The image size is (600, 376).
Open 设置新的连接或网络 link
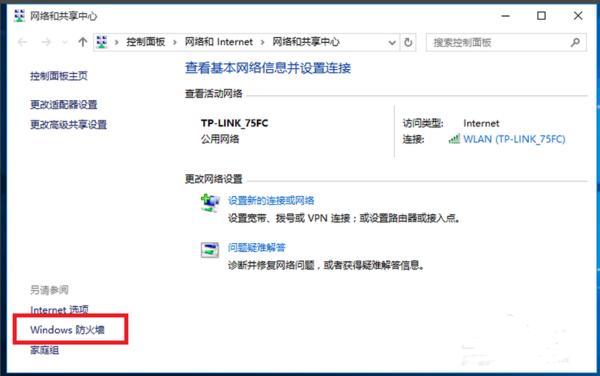tap(271, 200)
